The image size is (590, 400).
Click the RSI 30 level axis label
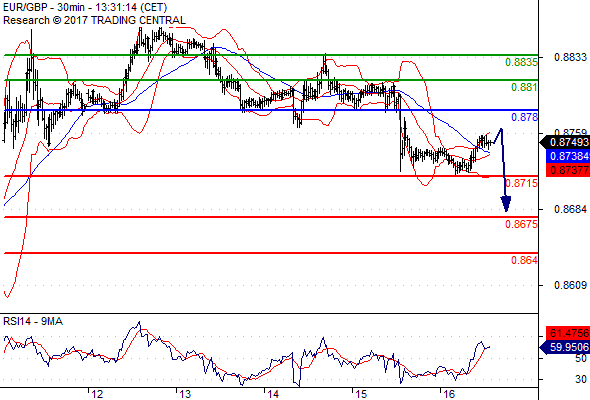(581, 379)
